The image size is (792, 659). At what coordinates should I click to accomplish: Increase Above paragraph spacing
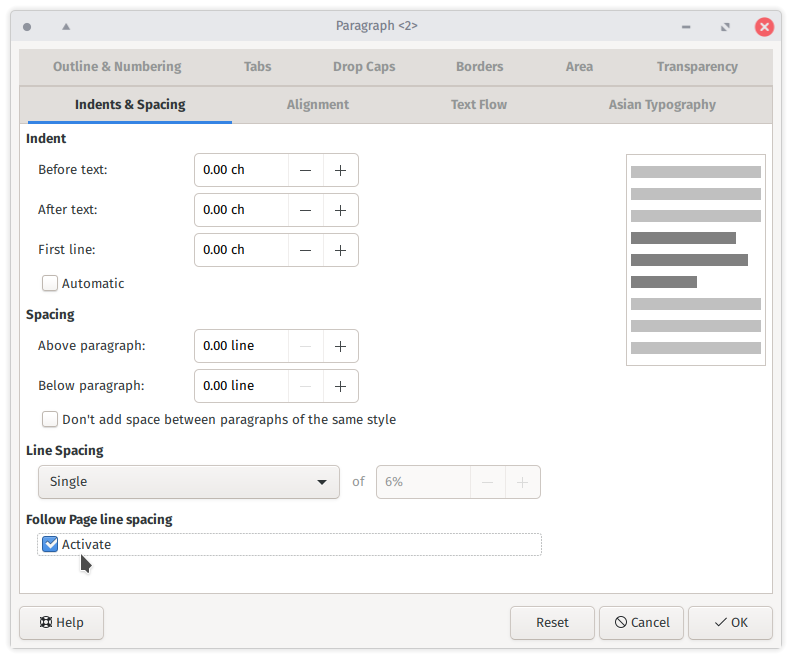point(340,346)
